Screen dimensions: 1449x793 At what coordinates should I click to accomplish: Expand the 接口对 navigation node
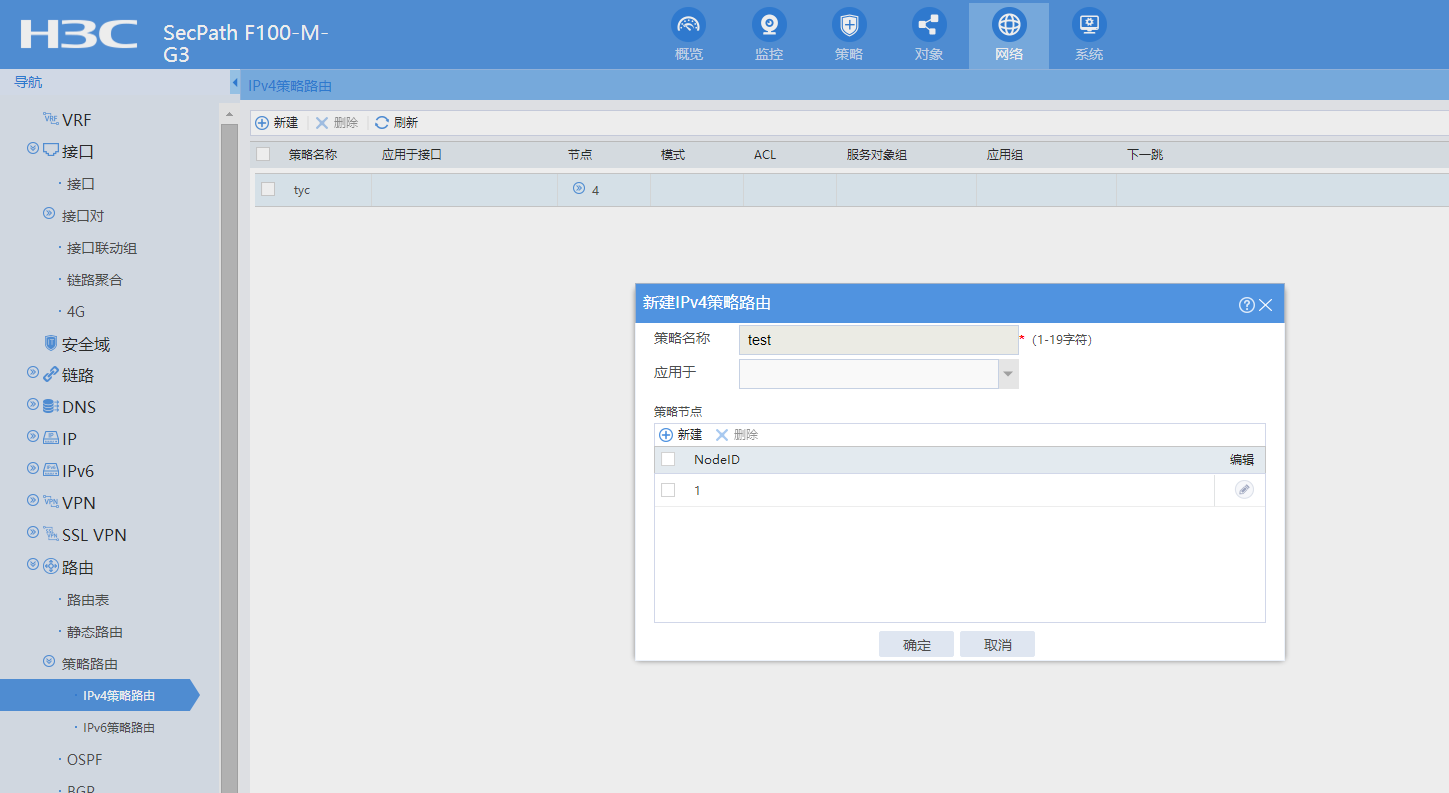coord(49,214)
